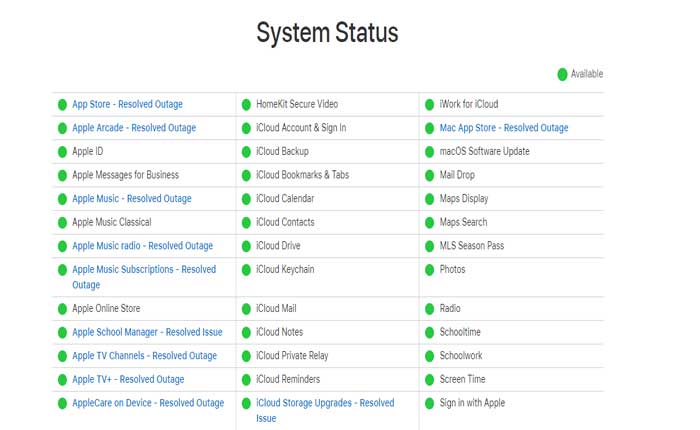700x430 pixels.
Task: Show Apple Music radio resolved outage
Action: pos(142,246)
